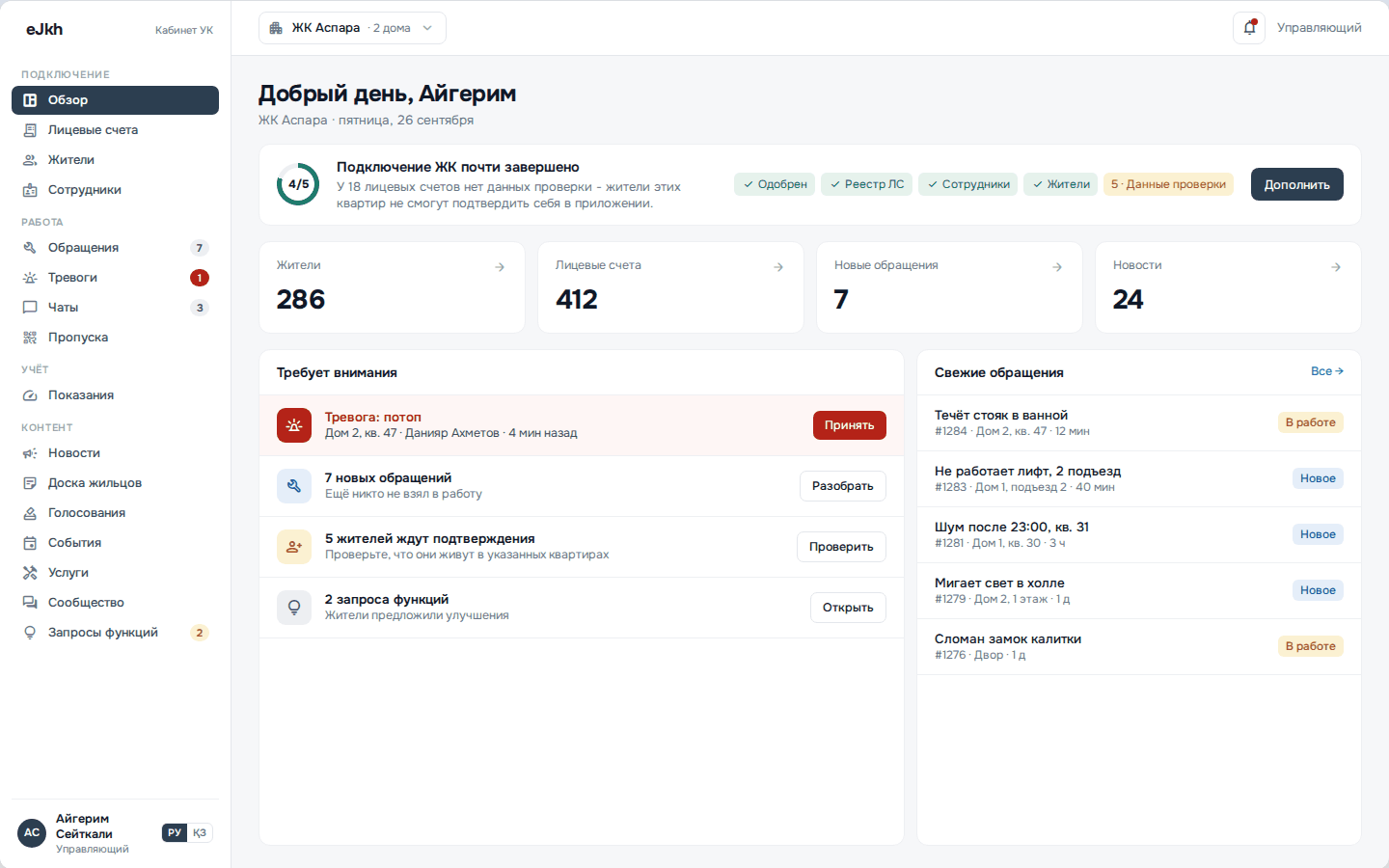Click the 4/5 progress ring
This screenshot has height=868, width=1389.
pyautogui.click(x=298, y=184)
